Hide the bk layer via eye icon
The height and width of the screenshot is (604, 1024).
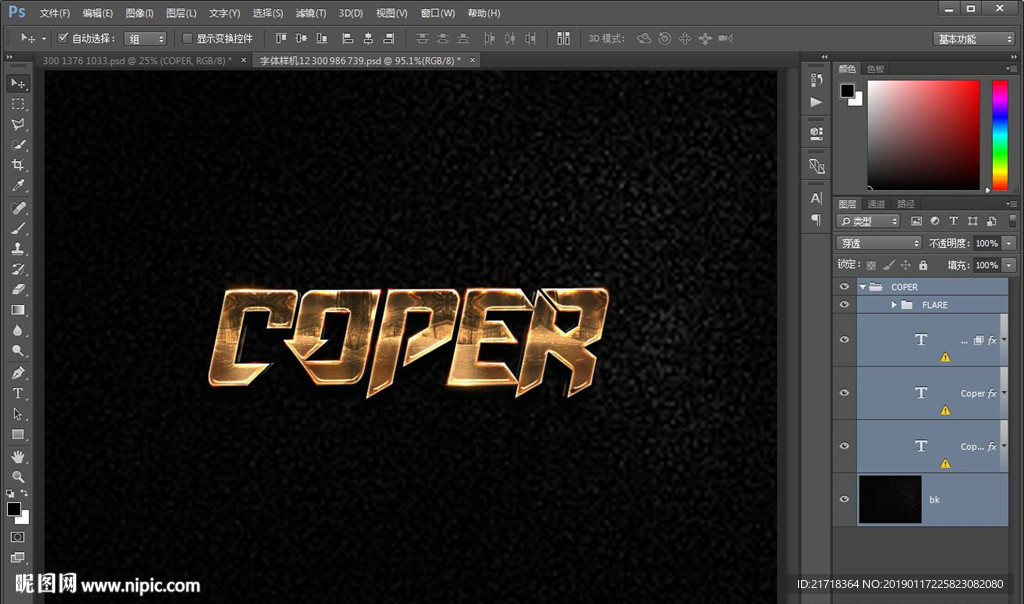(x=844, y=499)
